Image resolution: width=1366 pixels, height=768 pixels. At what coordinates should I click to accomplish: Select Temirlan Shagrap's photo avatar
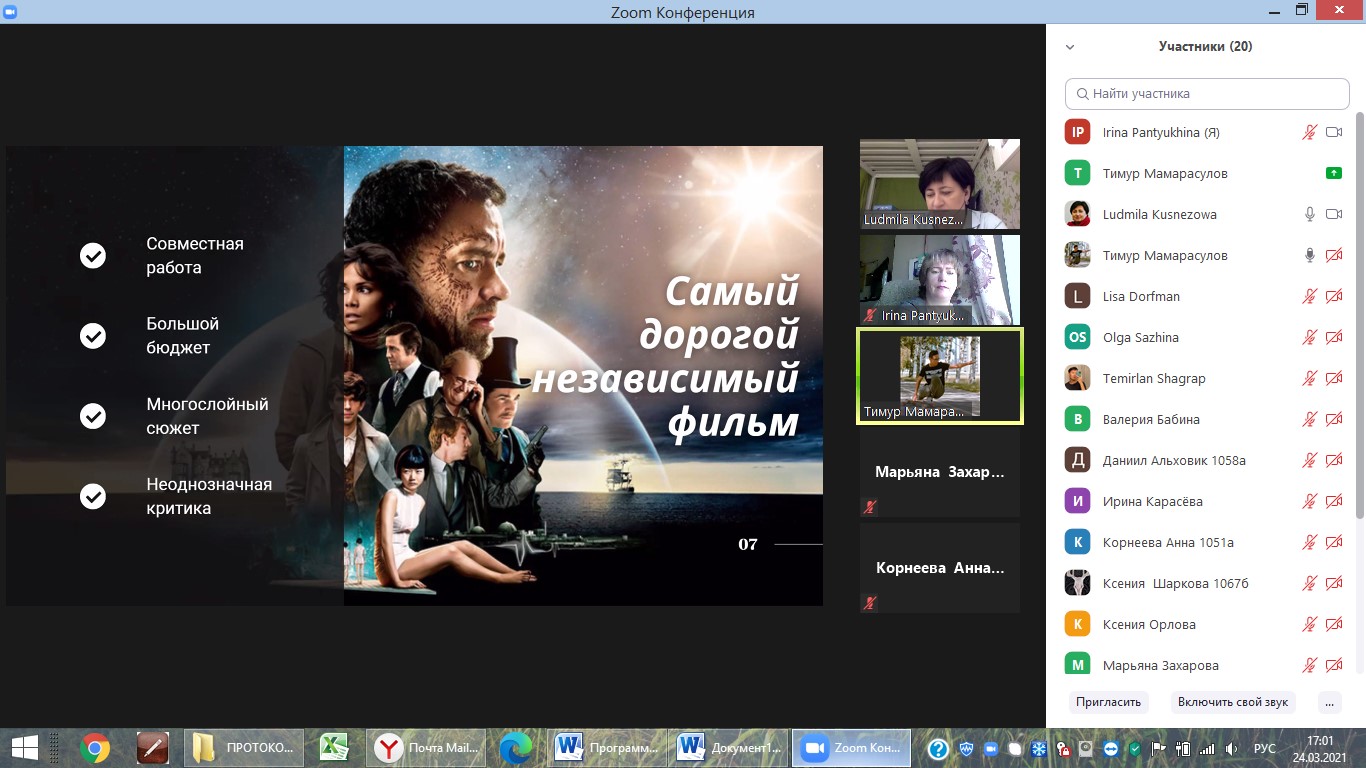(x=1077, y=378)
